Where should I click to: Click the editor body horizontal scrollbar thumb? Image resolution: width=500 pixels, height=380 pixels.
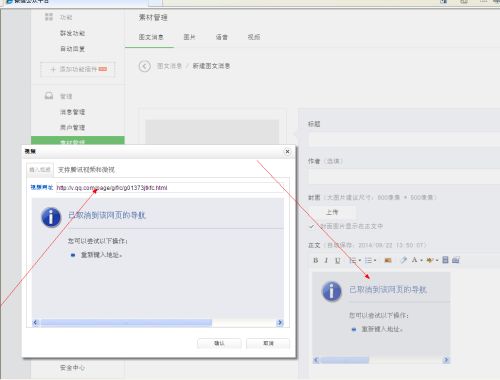(x=345, y=360)
